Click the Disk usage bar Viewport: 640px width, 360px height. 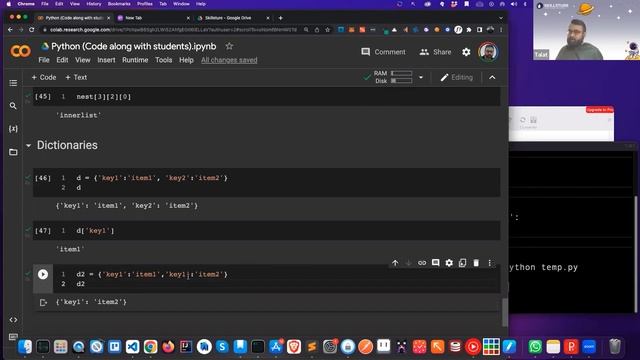402,81
